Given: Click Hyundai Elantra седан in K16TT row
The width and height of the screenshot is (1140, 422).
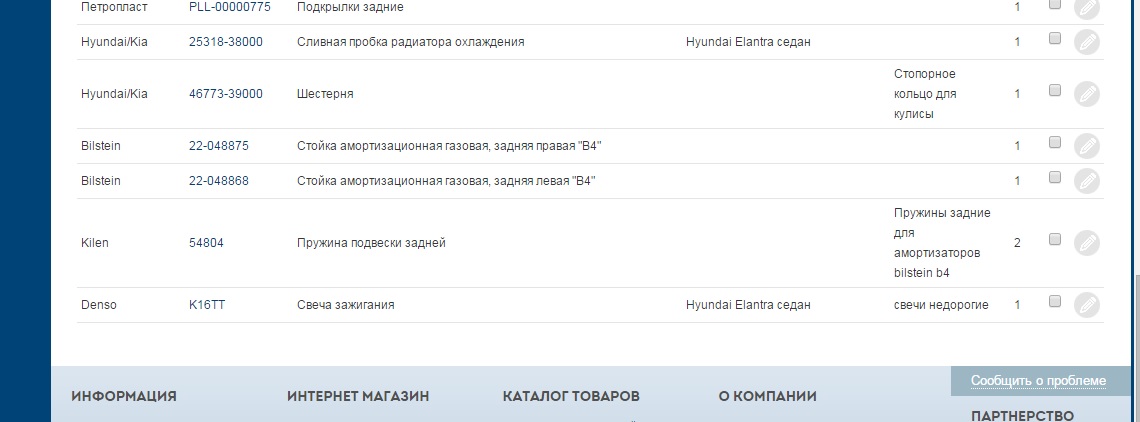Looking at the screenshot, I should tap(748, 305).
